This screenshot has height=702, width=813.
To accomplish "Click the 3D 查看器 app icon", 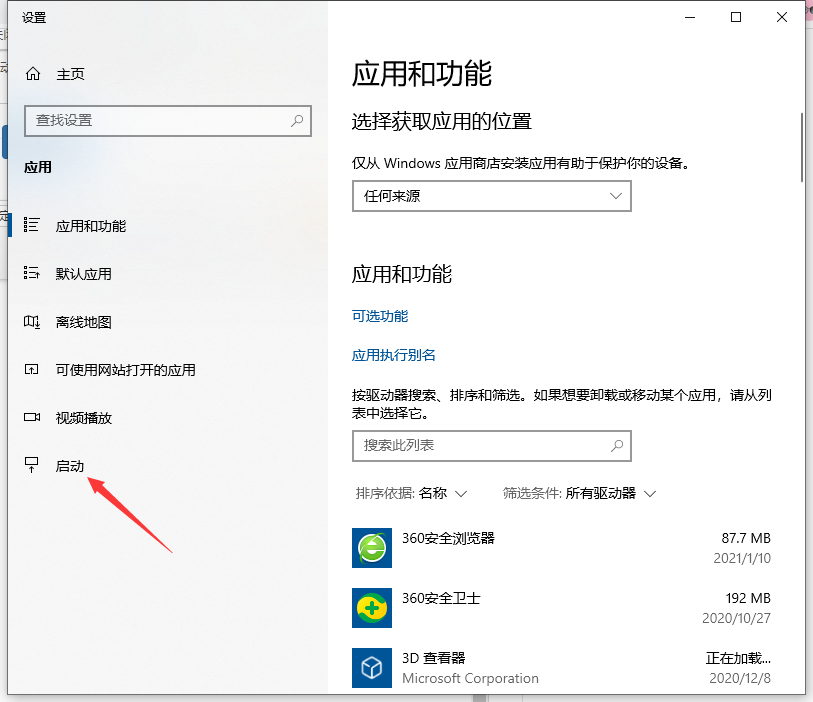I will pyautogui.click(x=371, y=668).
